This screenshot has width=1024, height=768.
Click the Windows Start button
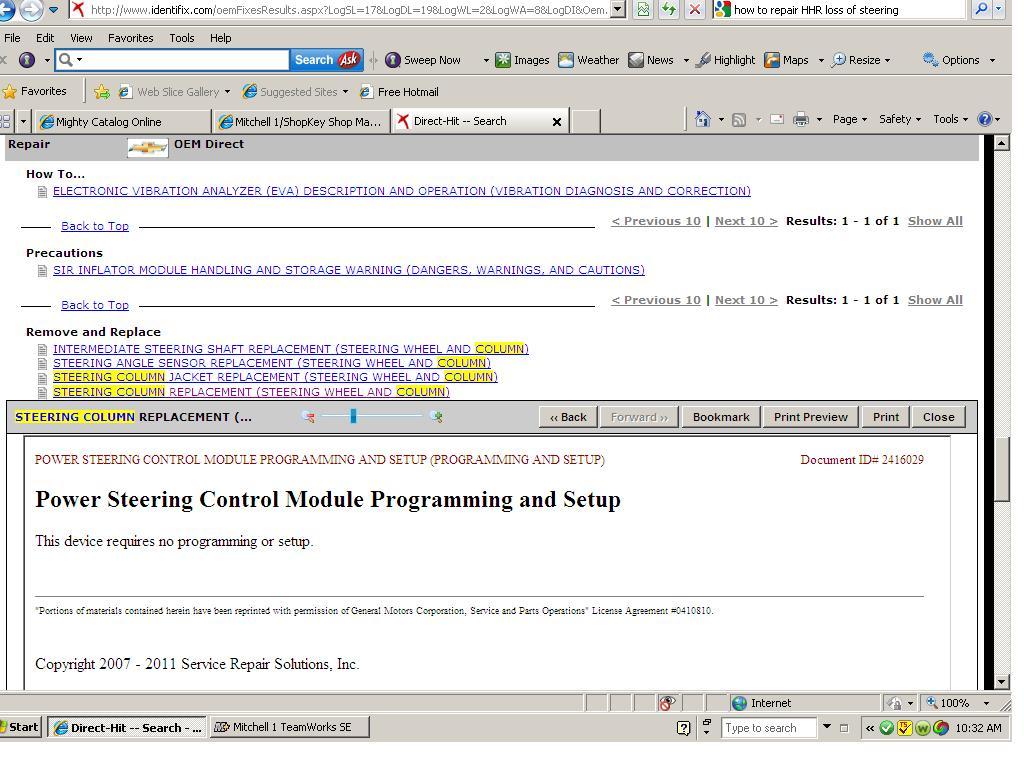[21, 728]
